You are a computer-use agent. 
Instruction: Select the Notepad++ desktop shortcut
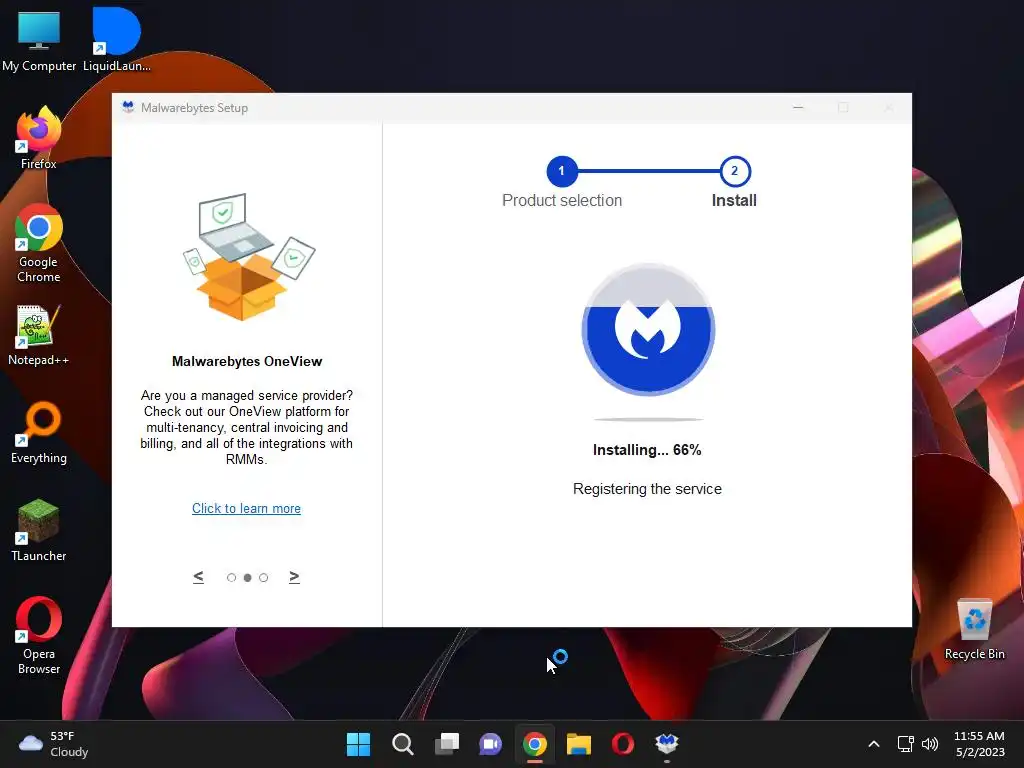click(x=39, y=335)
